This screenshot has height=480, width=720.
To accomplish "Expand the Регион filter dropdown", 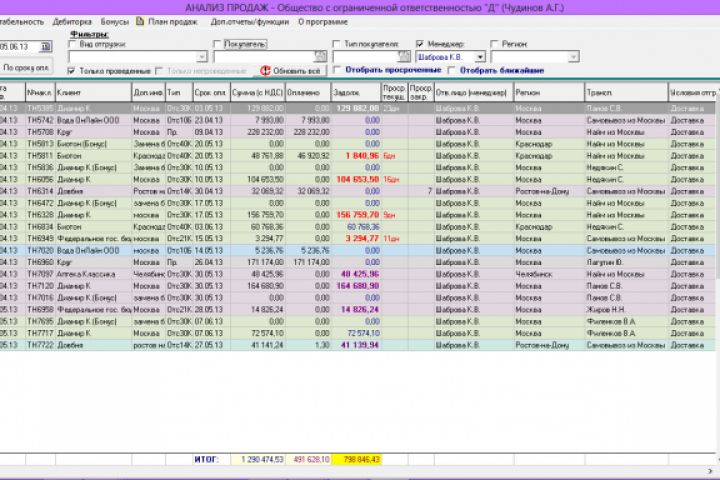I will click(x=573, y=57).
